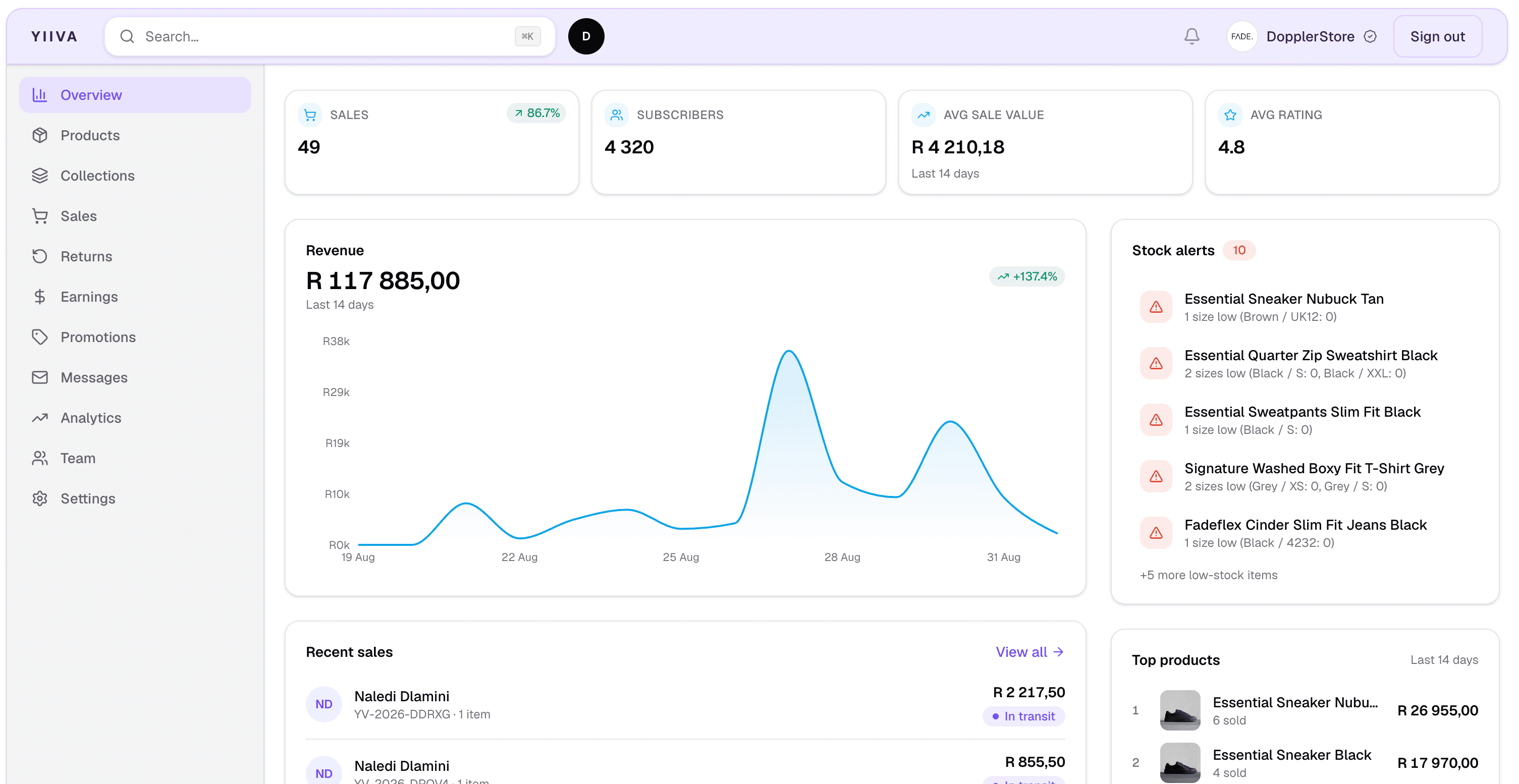Click the Collections layers icon
This screenshot has width=1519, height=784.
[x=39, y=176]
